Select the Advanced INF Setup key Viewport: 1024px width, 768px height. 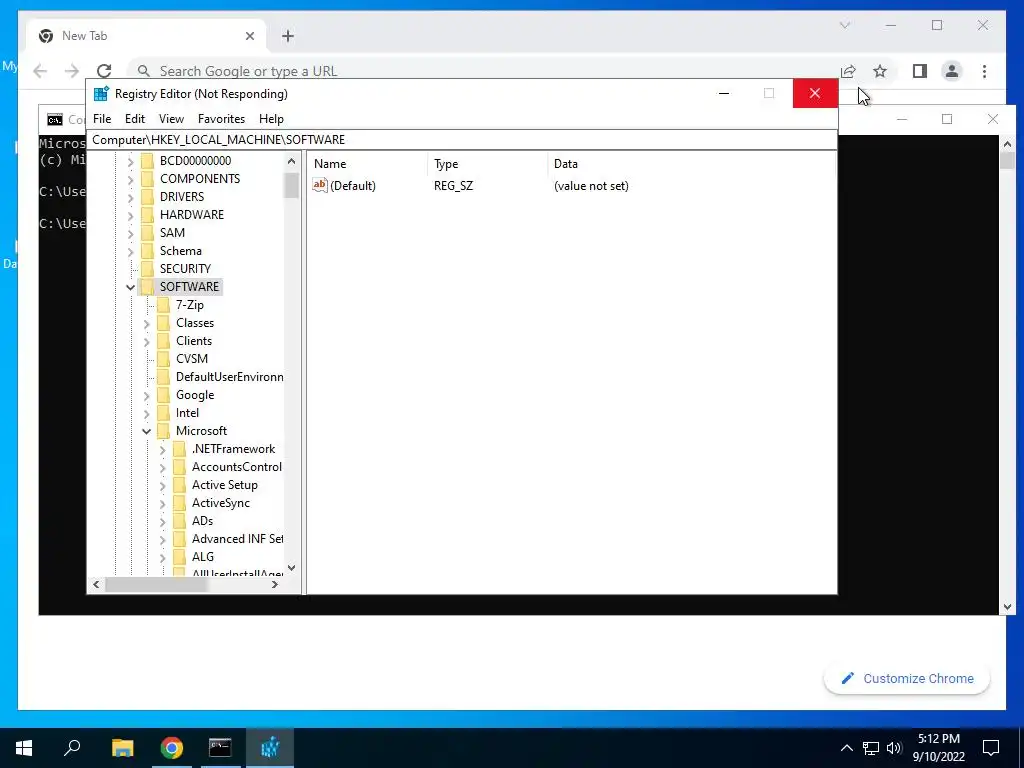tap(237, 539)
